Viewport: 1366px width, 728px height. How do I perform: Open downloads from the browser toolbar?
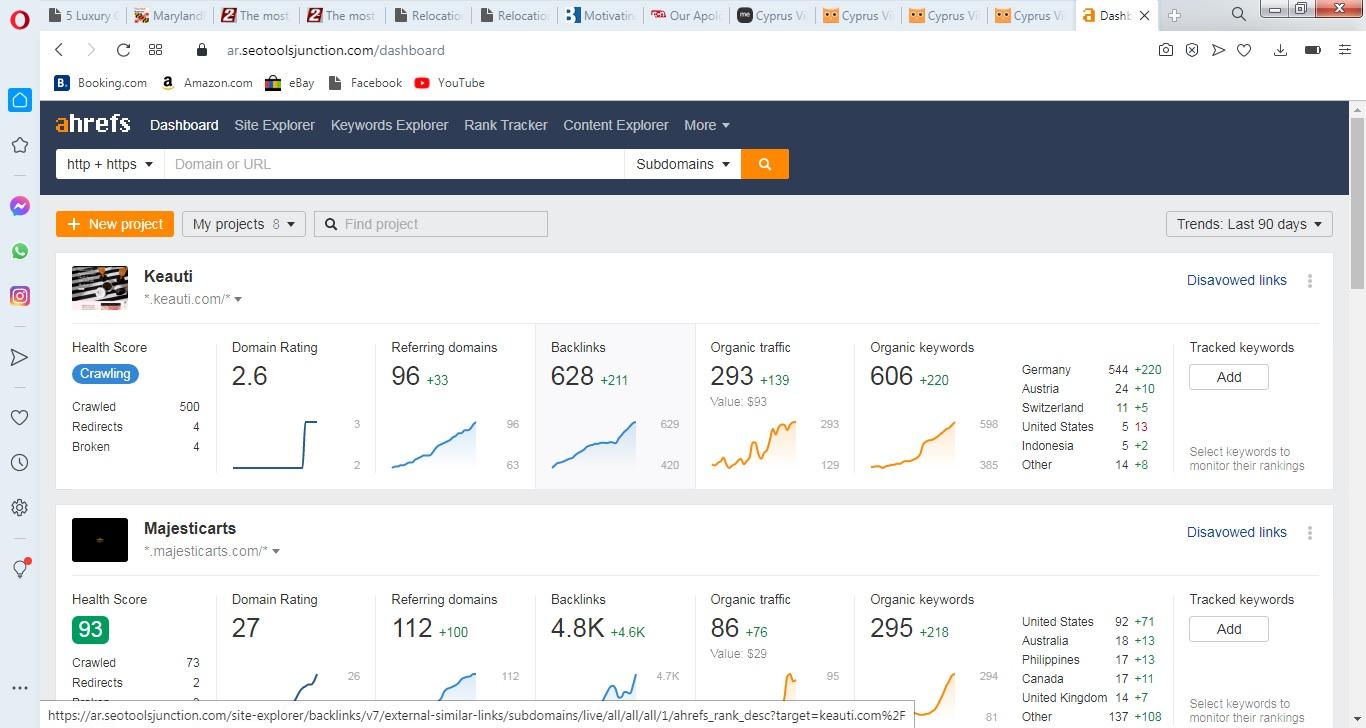coord(1280,49)
